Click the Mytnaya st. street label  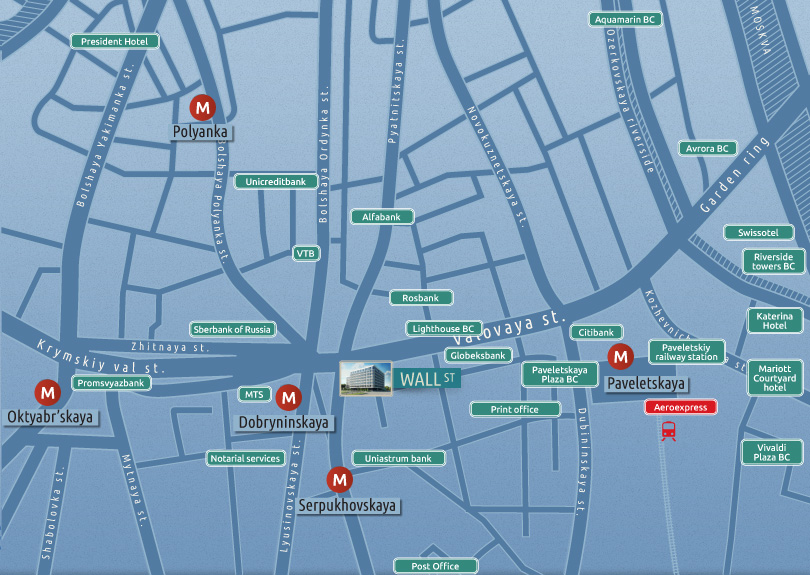(x=133, y=490)
